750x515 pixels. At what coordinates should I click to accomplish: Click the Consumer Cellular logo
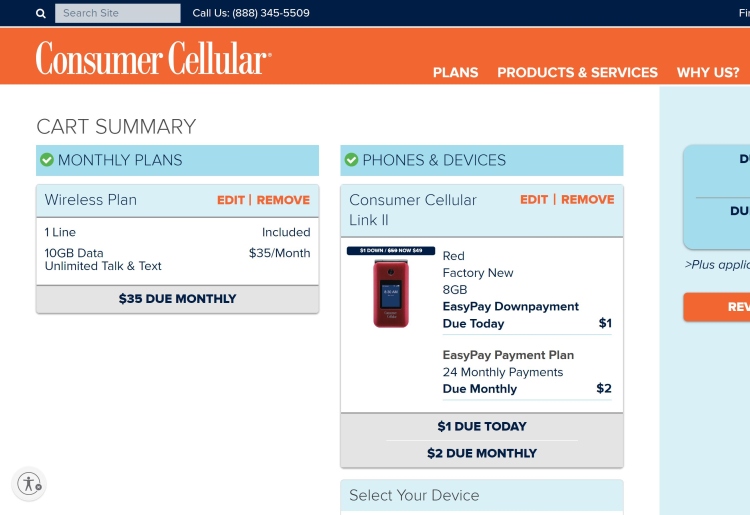click(153, 58)
